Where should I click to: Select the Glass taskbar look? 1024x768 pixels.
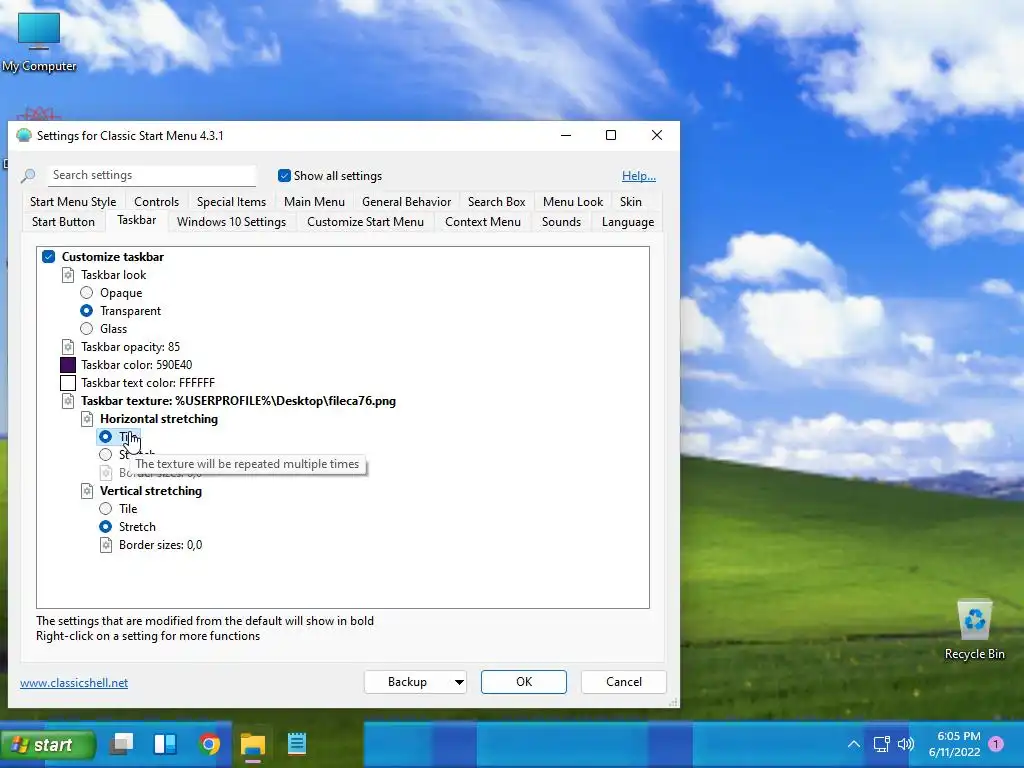[x=86, y=328]
